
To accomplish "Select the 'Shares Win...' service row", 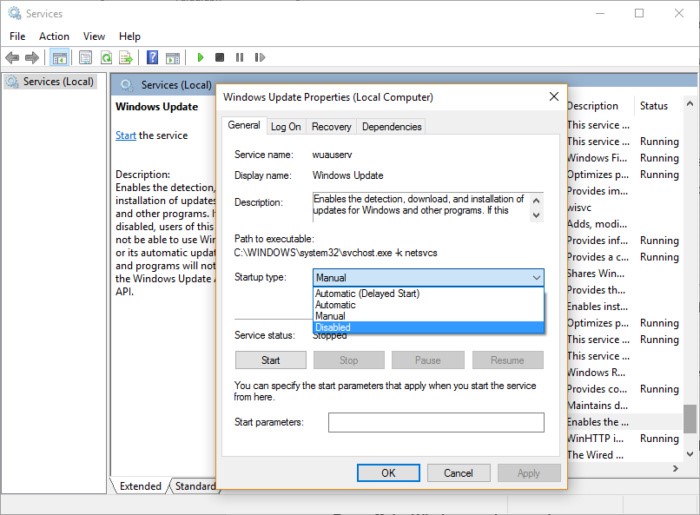I will pos(623,274).
